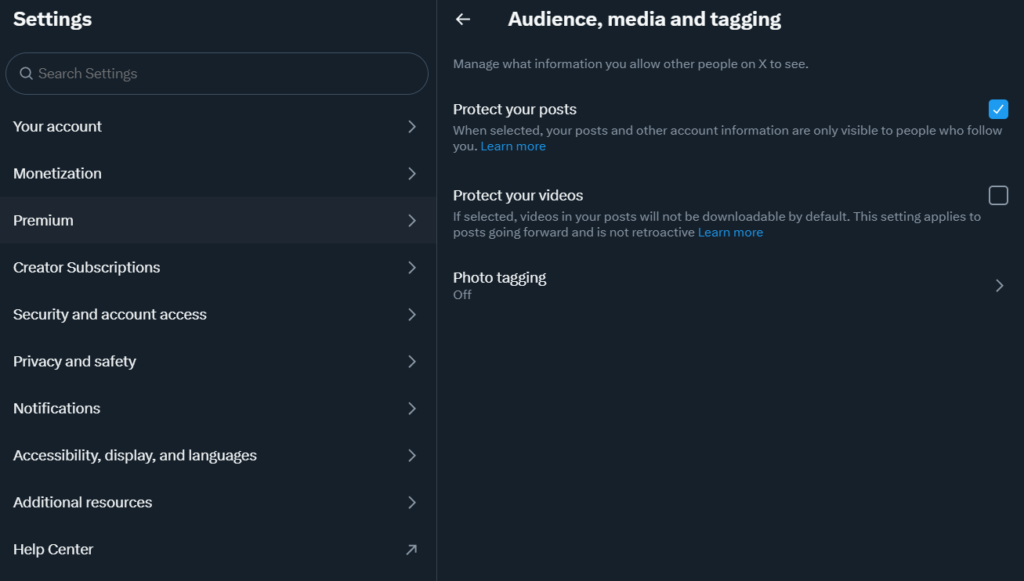1024x581 pixels.
Task: Click the Help Center external link arrow
Action: [x=411, y=550]
